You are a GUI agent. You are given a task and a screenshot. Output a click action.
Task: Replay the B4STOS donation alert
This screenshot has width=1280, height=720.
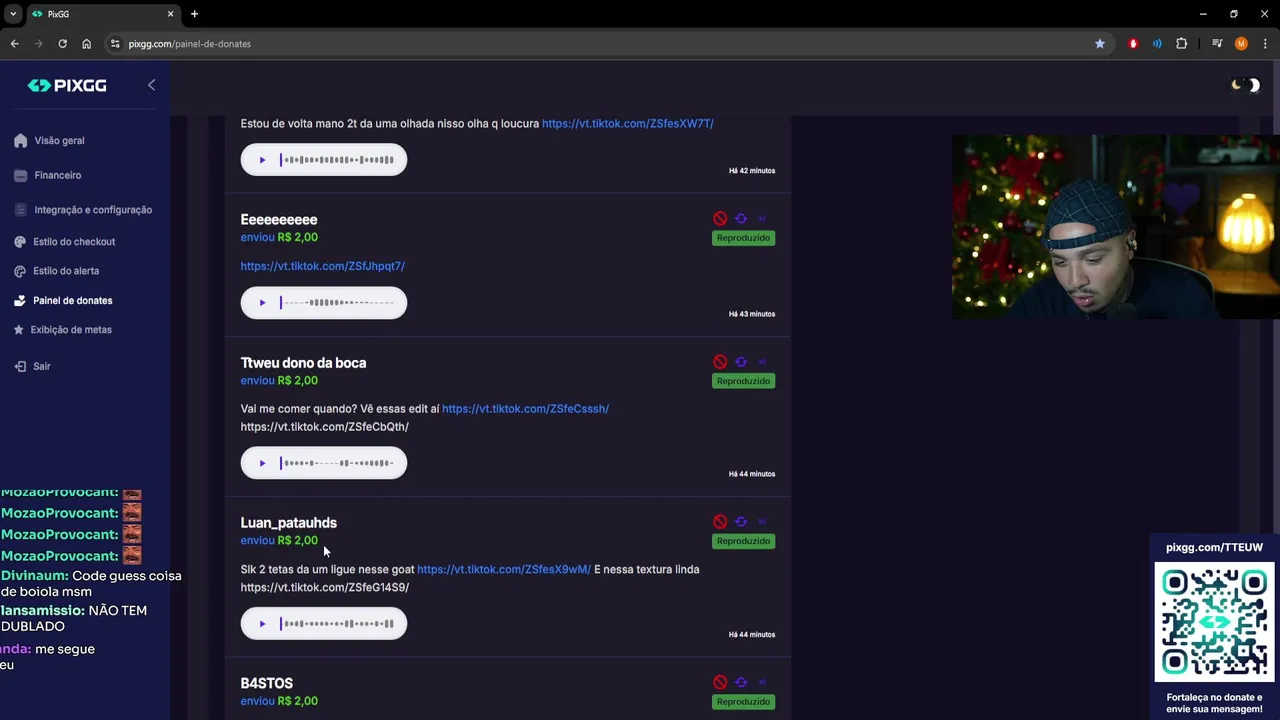741,682
